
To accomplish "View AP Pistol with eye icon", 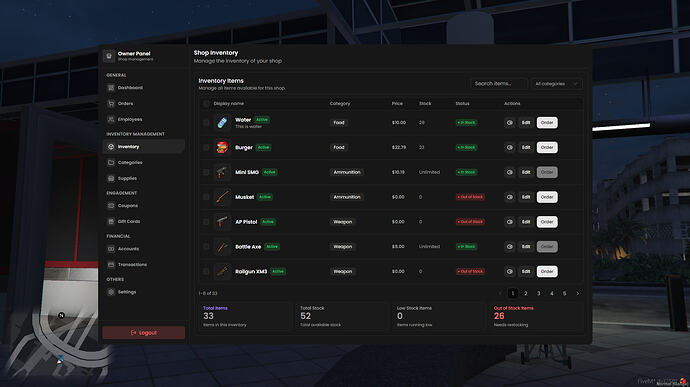I will pos(510,221).
